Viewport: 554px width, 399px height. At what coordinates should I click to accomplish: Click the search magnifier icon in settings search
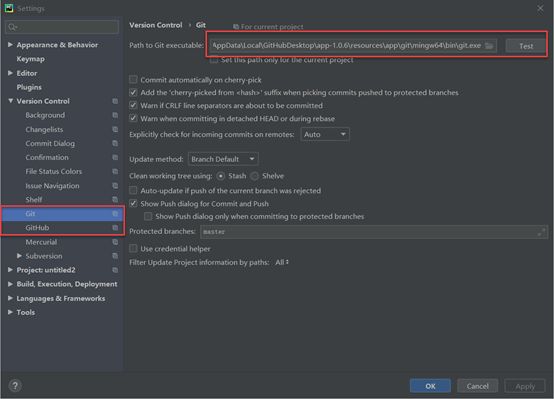pyautogui.click(x=12, y=27)
